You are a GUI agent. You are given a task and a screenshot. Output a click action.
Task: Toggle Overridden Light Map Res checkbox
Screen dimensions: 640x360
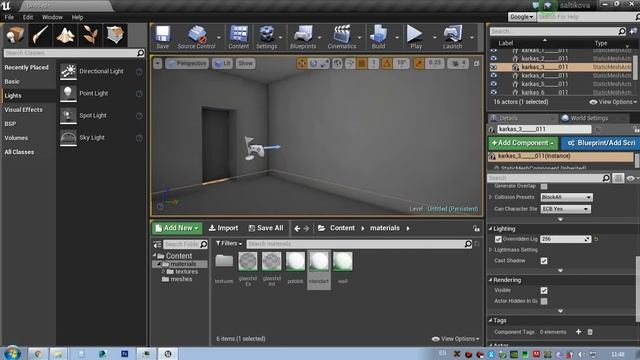pyautogui.click(x=498, y=239)
